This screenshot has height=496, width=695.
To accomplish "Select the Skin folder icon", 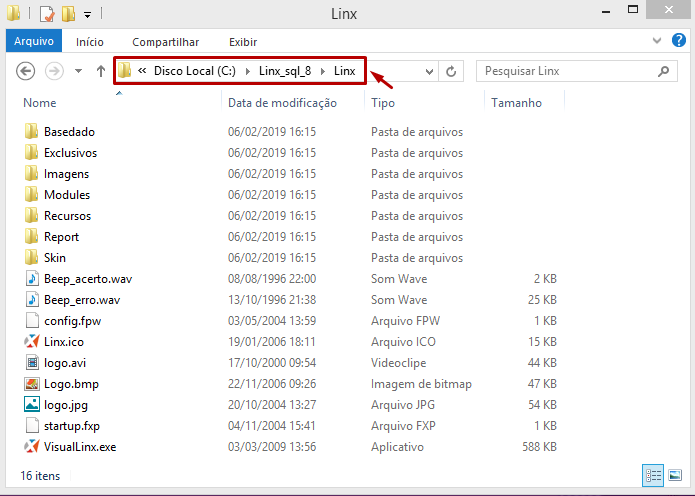I will 31,257.
